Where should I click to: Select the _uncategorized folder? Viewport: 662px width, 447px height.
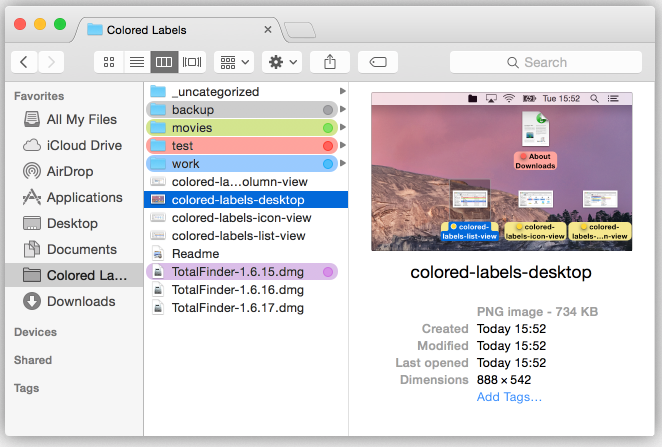(246, 92)
